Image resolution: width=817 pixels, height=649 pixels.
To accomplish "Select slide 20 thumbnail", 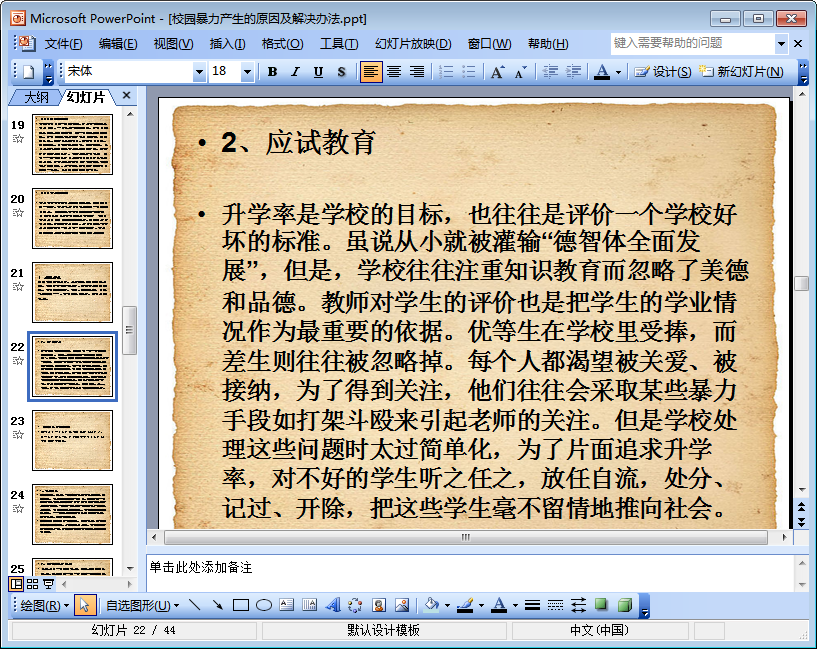I will 72,218.
